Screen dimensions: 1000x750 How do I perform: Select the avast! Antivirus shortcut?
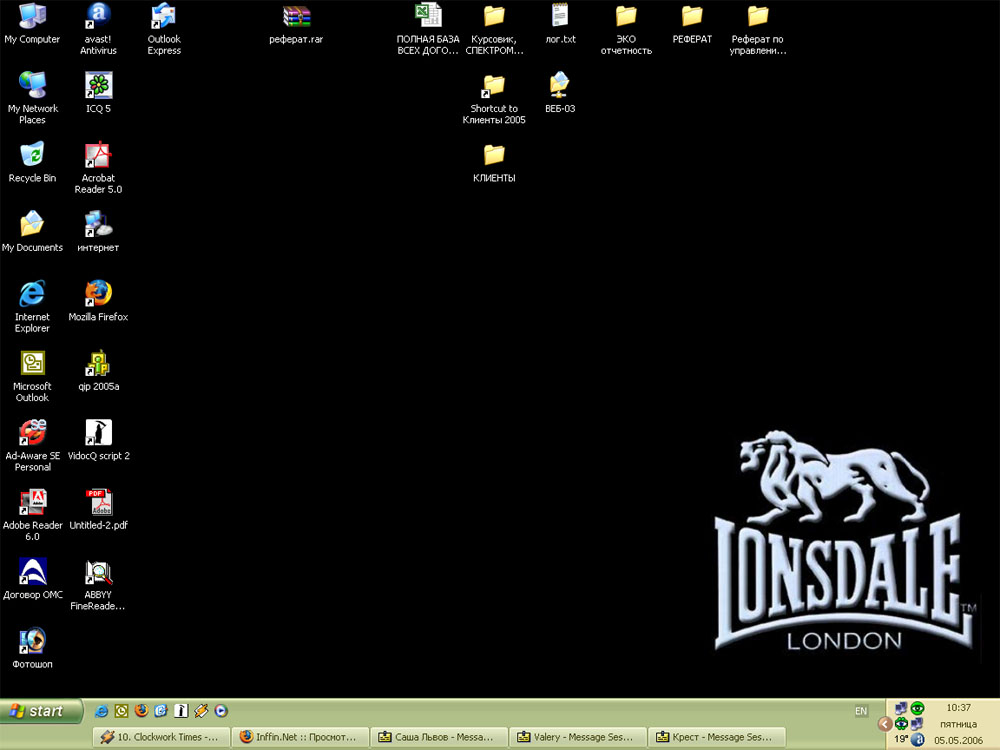point(98,29)
